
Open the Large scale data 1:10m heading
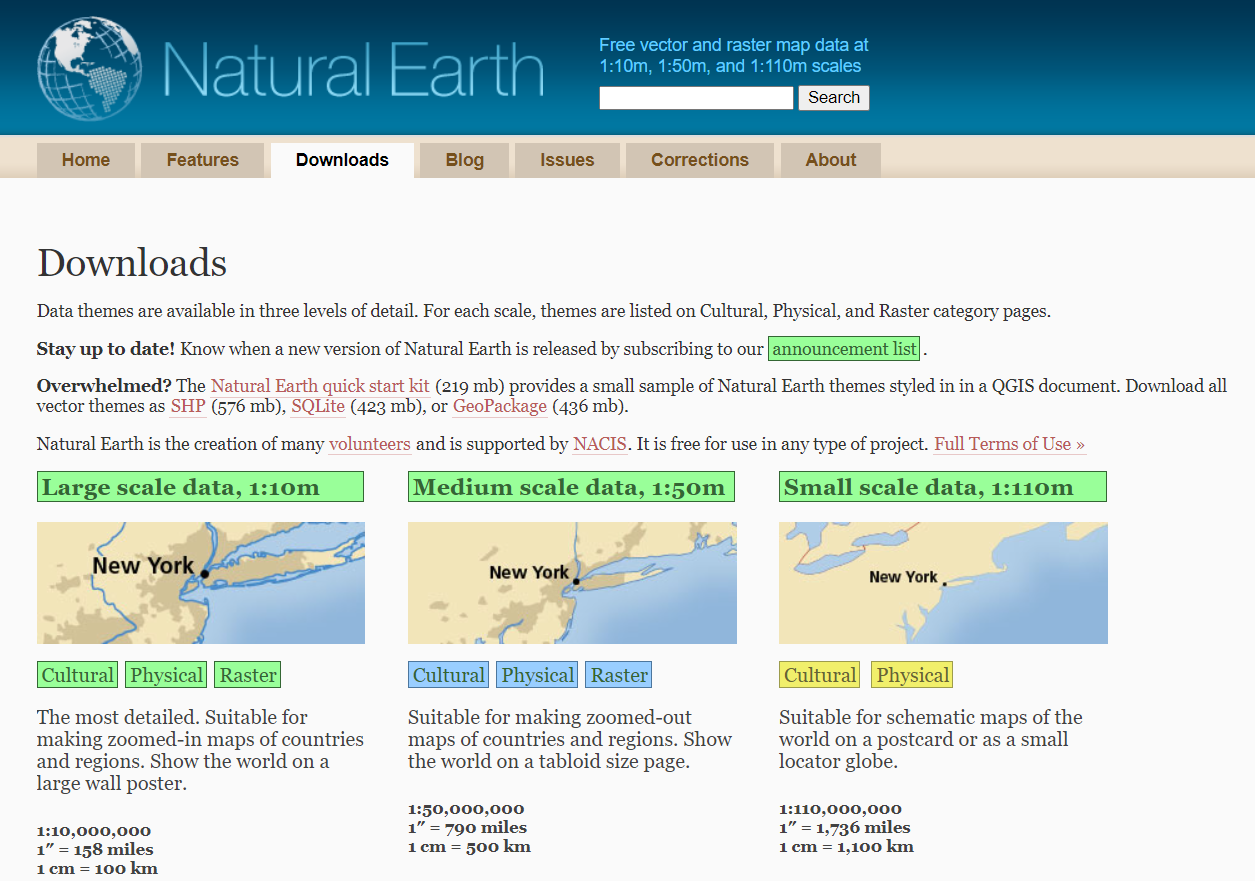(200, 488)
